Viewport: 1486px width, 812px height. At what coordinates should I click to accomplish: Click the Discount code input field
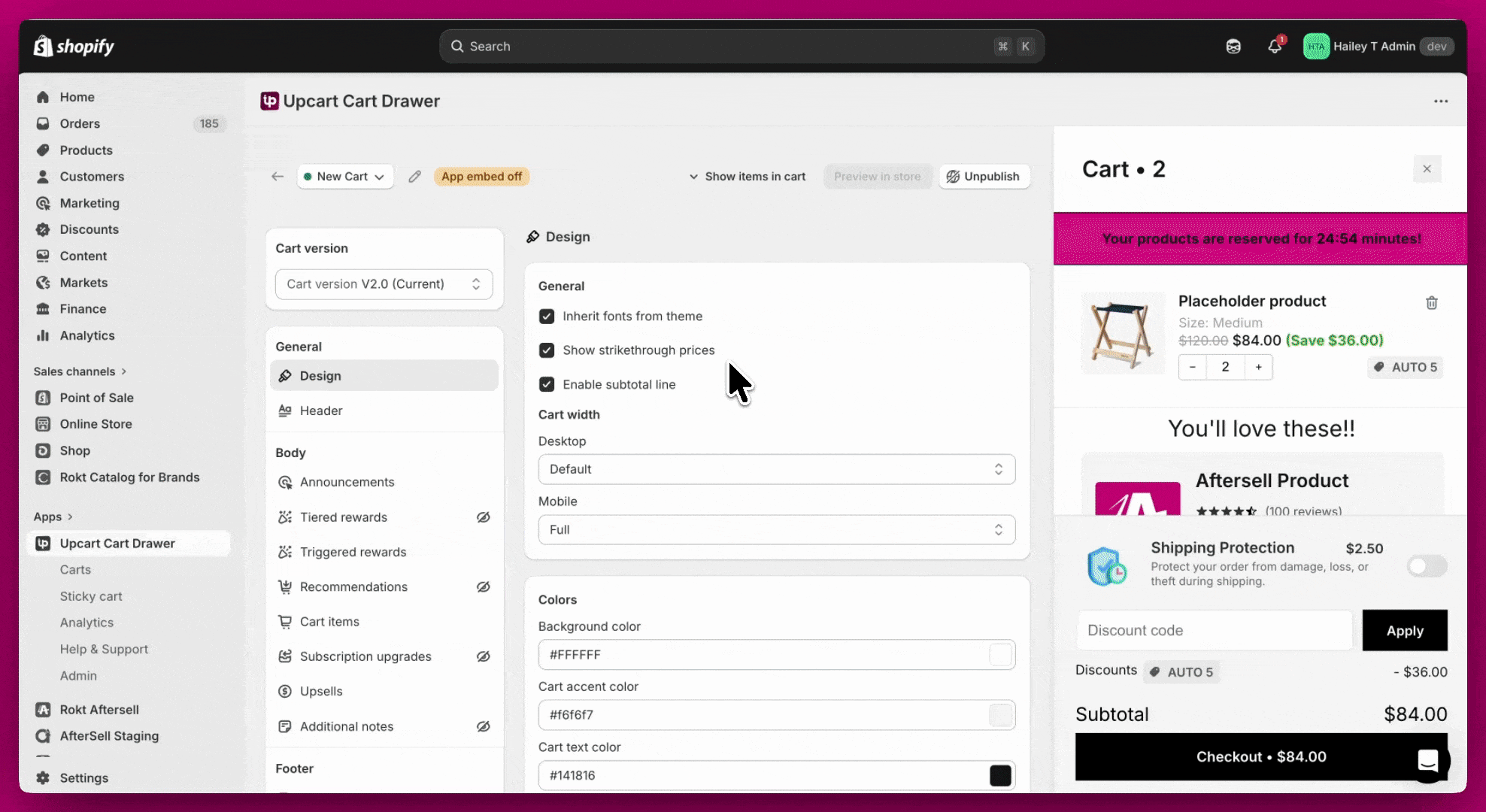pos(1214,631)
